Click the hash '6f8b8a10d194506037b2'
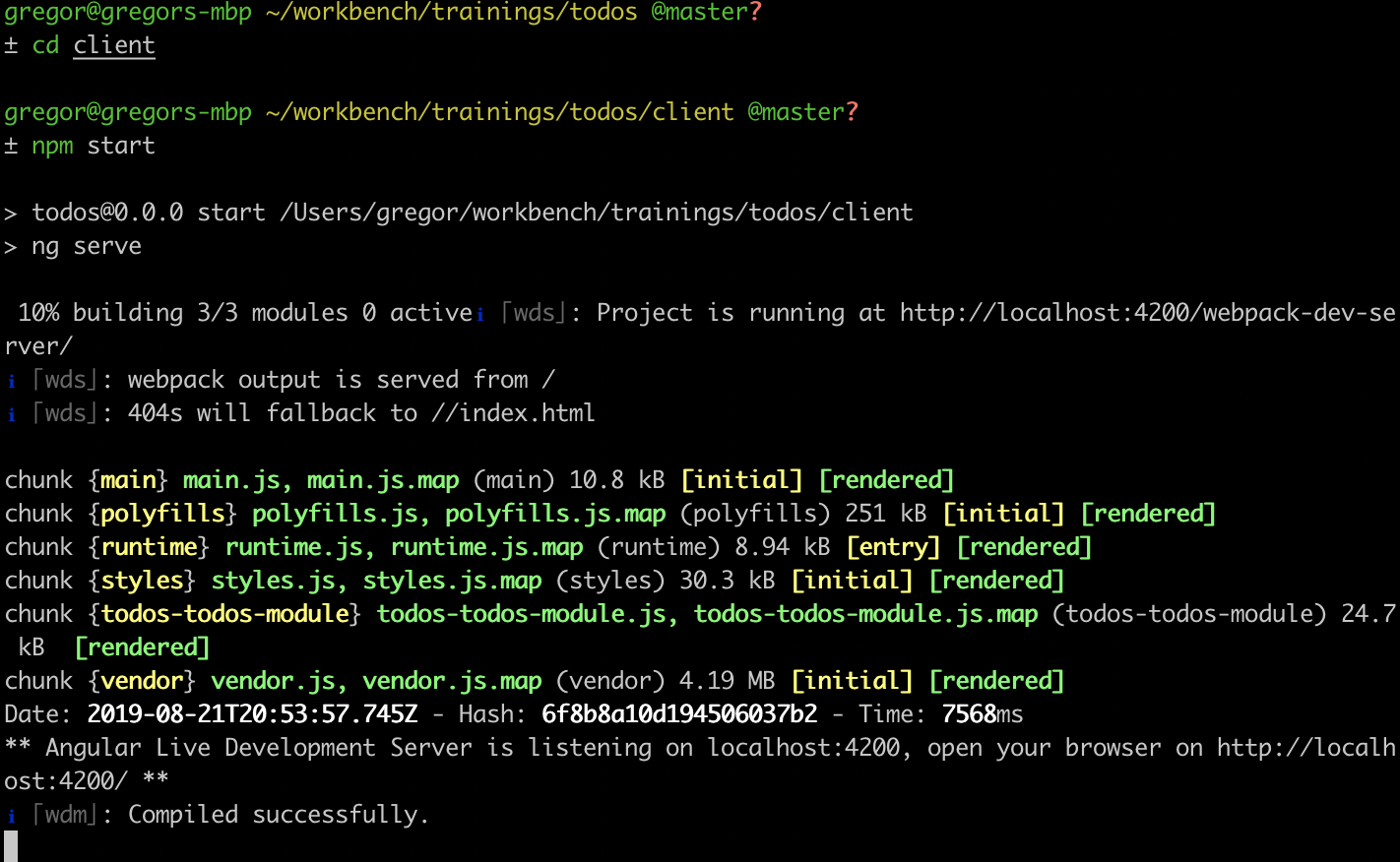The image size is (1400, 862). pyautogui.click(x=679, y=714)
